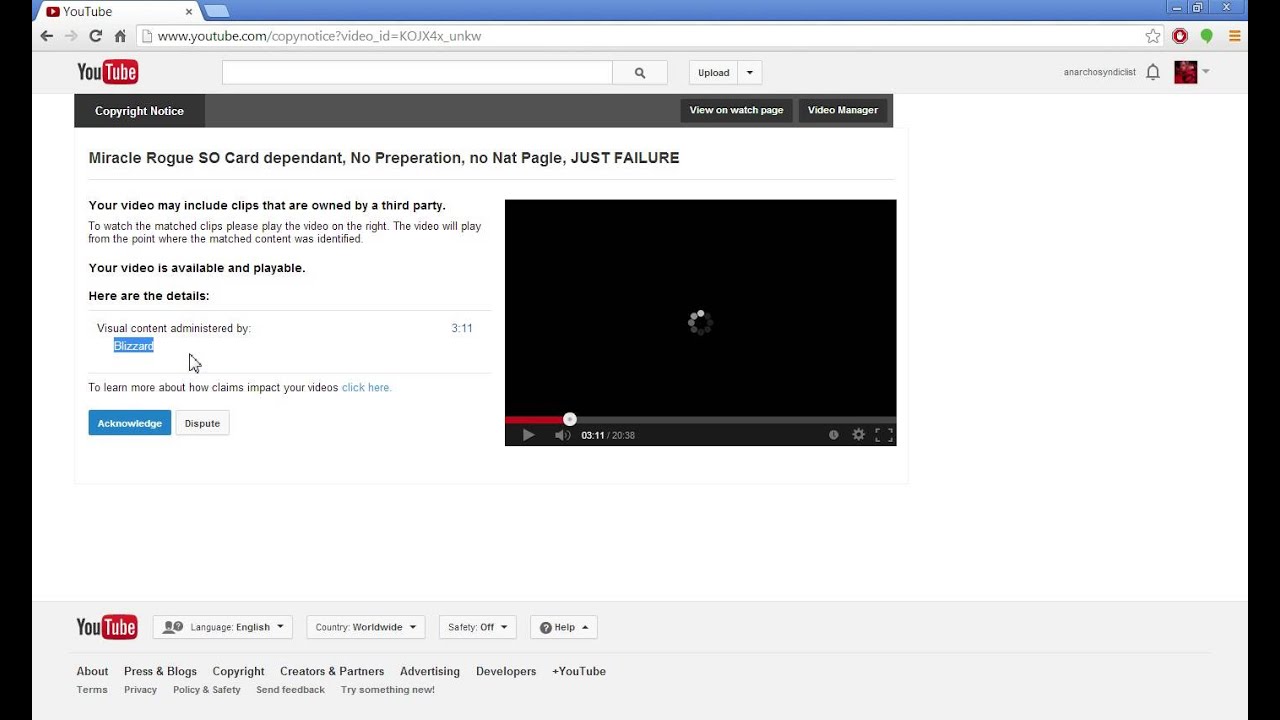
Task: Open the Language: English dropdown
Action: [223, 627]
